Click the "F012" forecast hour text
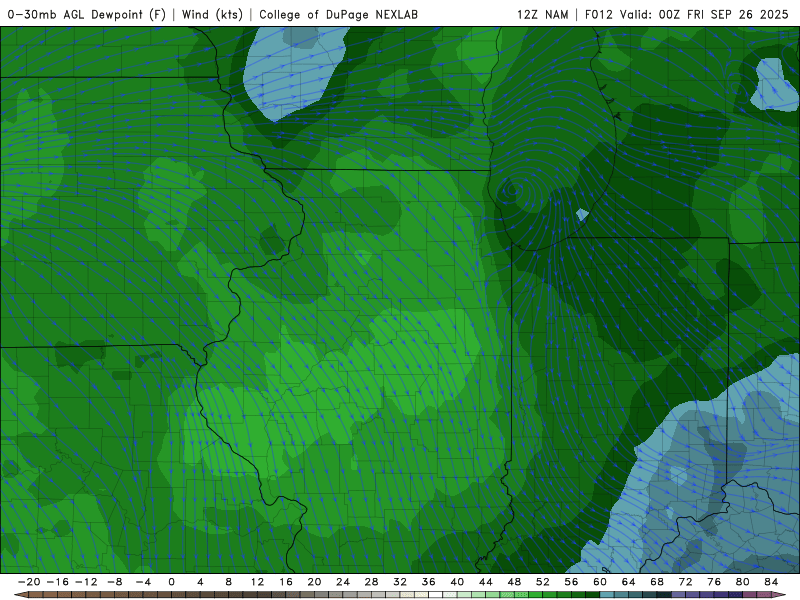This screenshot has height=600, width=800. click(598, 14)
